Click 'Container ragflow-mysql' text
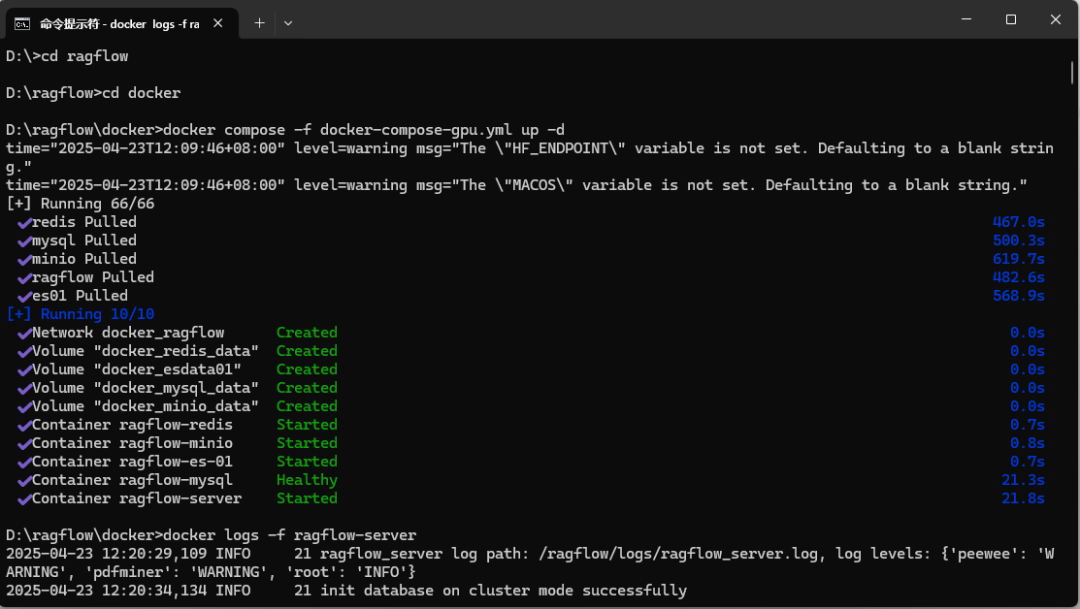 [132, 480]
